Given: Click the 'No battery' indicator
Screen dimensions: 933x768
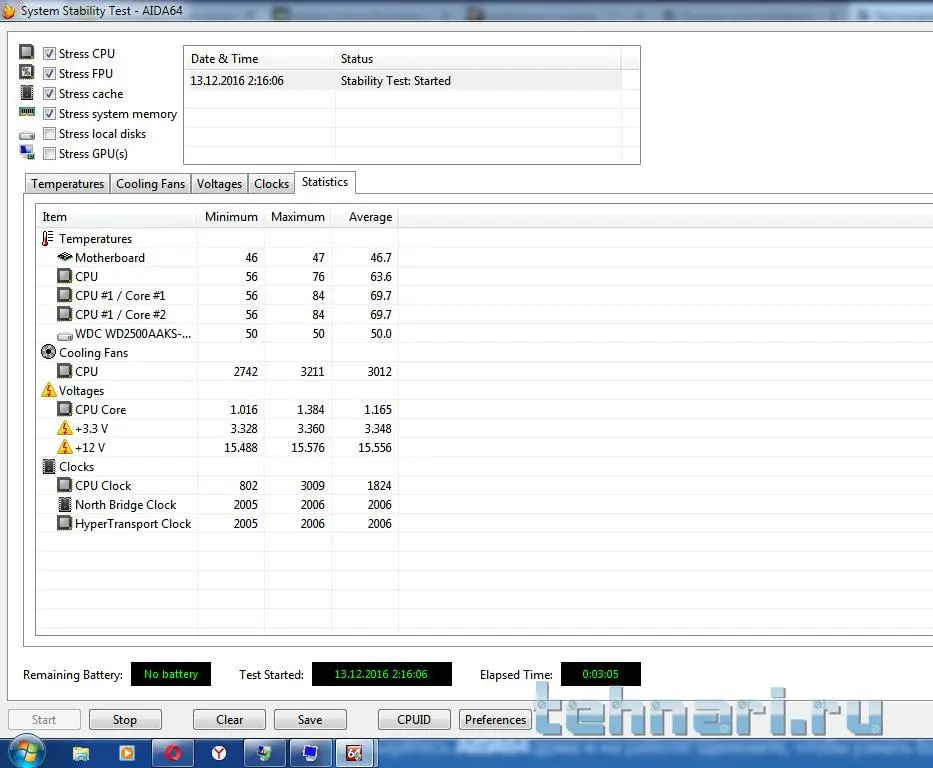Looking at the screenshot, I should point(171,674).
